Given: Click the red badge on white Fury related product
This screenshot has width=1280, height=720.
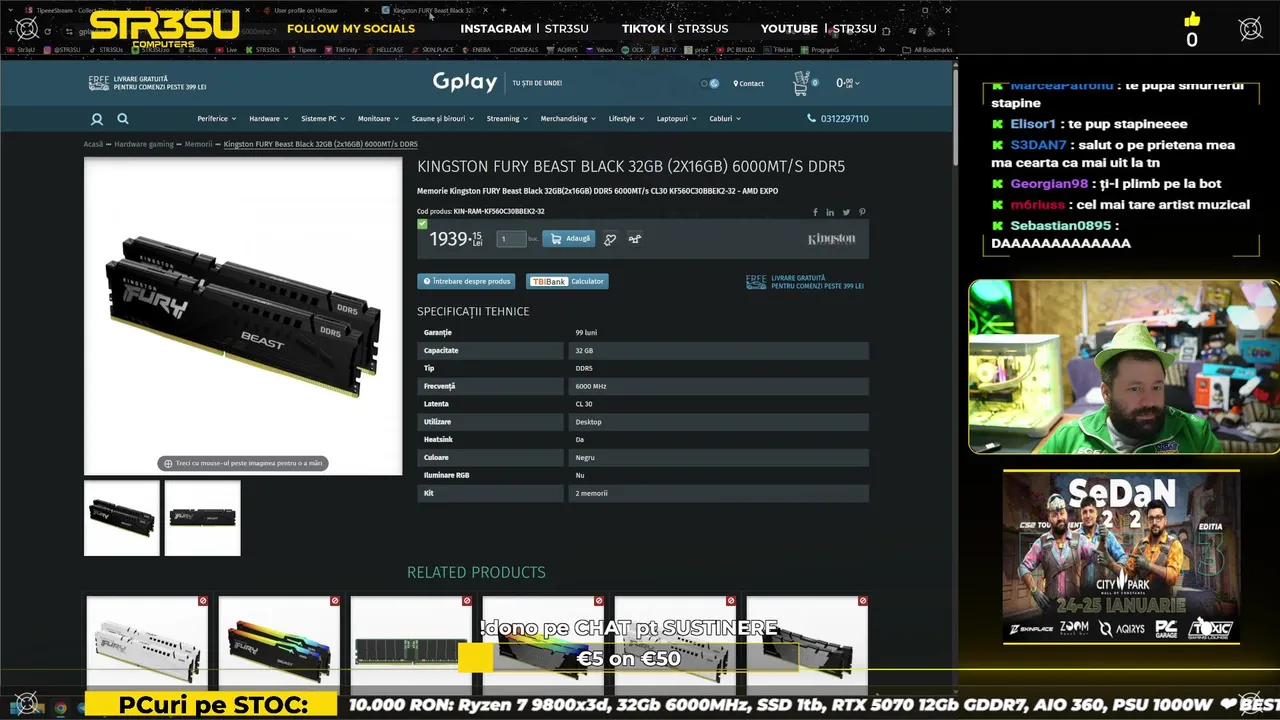Looking at the screenshot, I should (203, 601).
